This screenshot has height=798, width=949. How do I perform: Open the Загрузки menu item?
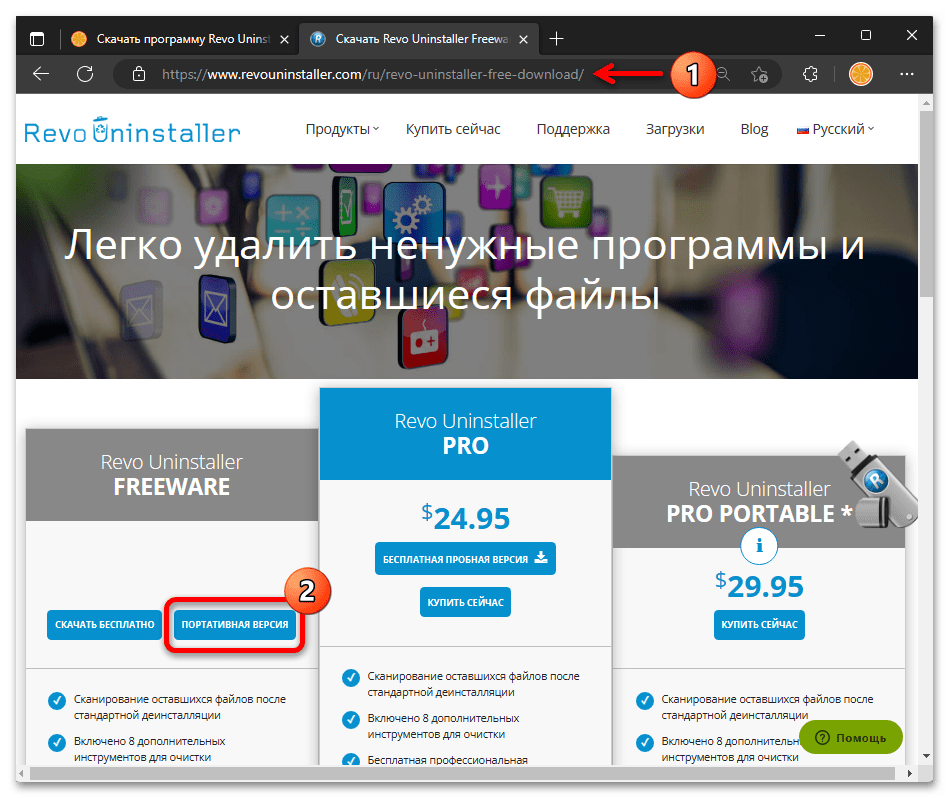click(675, 129)
